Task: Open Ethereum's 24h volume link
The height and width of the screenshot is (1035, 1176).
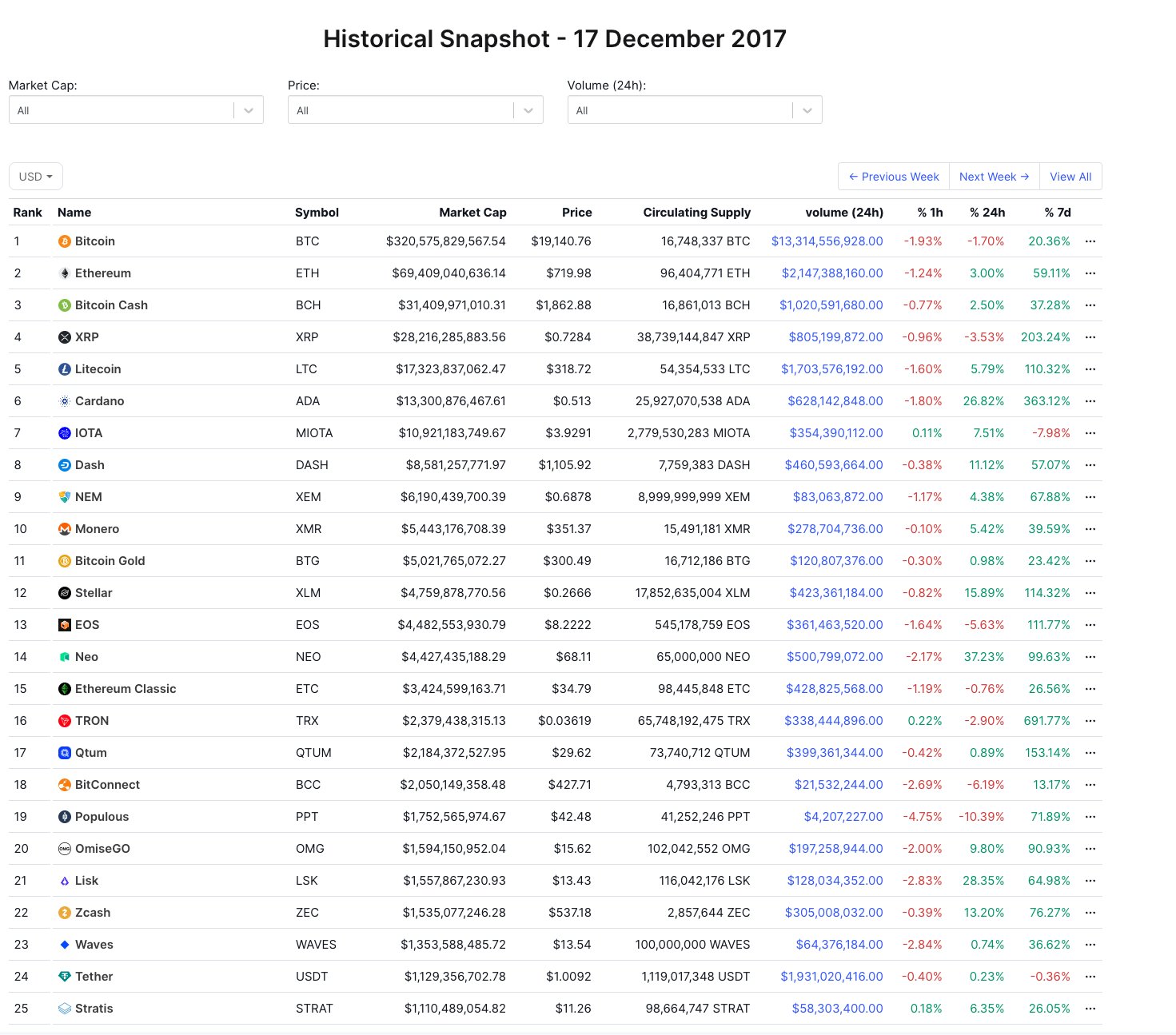Action: pos(832,273)
